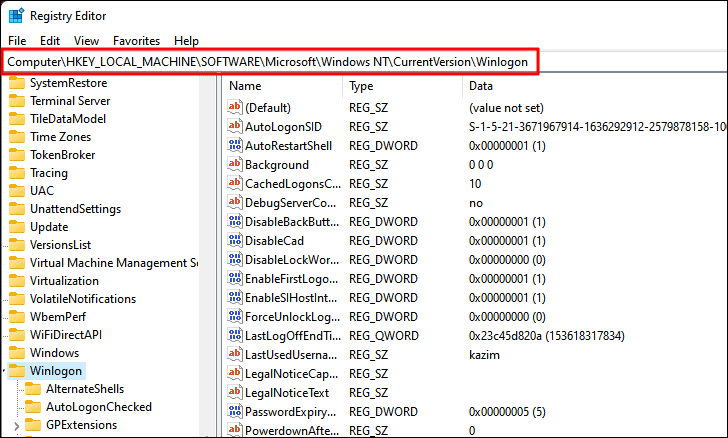Click the (Default) value icon
This screenshot has height=438, width=728.
click(x=235, y=107)
